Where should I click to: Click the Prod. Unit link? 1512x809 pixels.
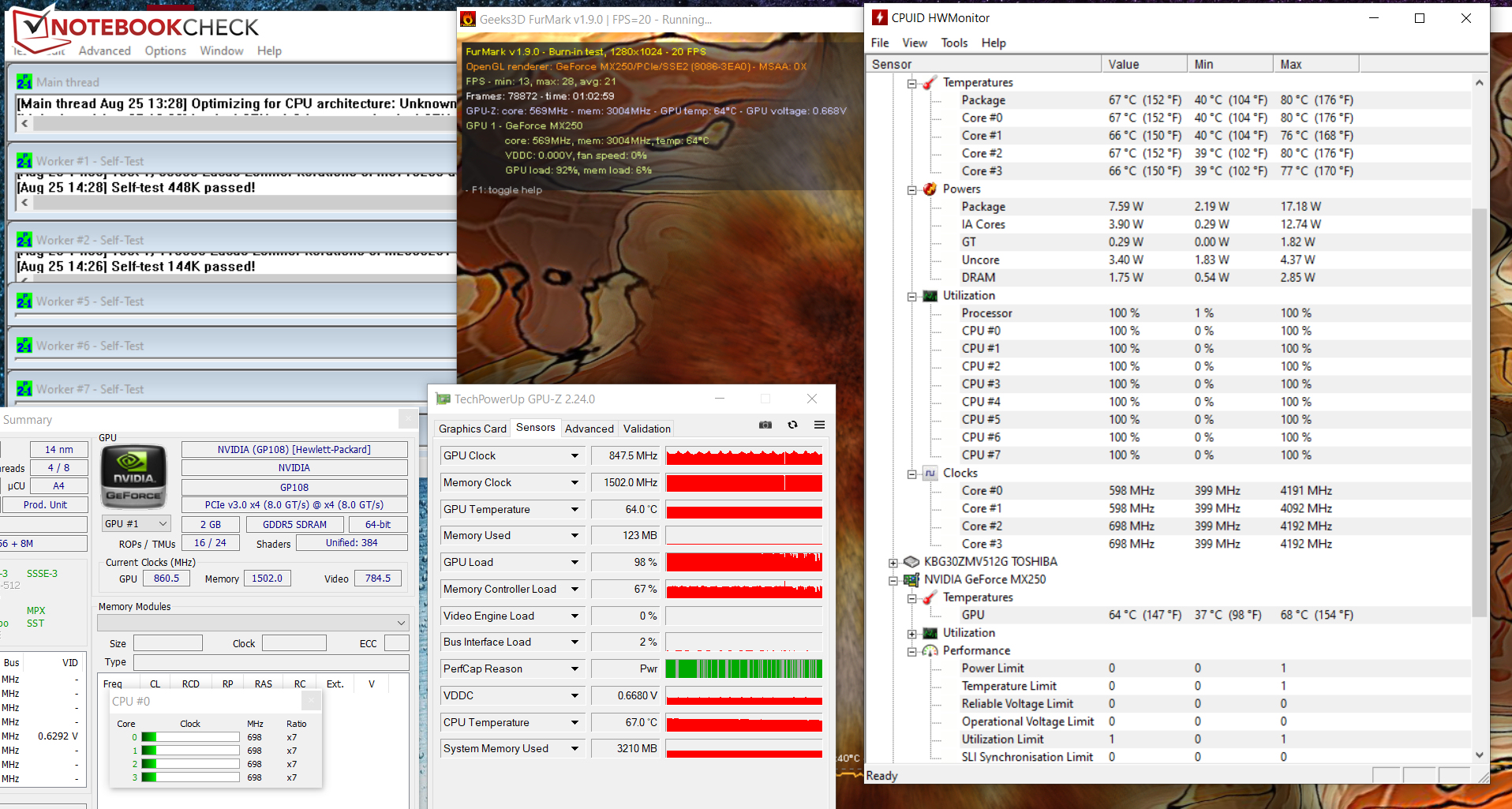(45, 505)
